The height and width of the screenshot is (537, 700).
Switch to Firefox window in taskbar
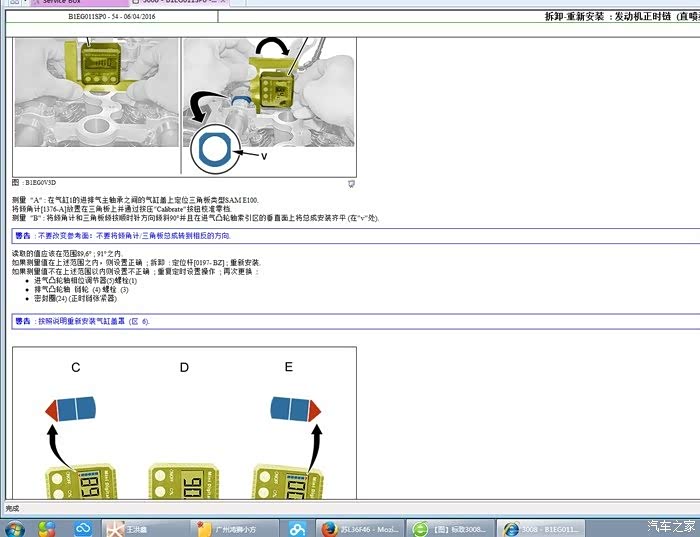click(362, 527)
